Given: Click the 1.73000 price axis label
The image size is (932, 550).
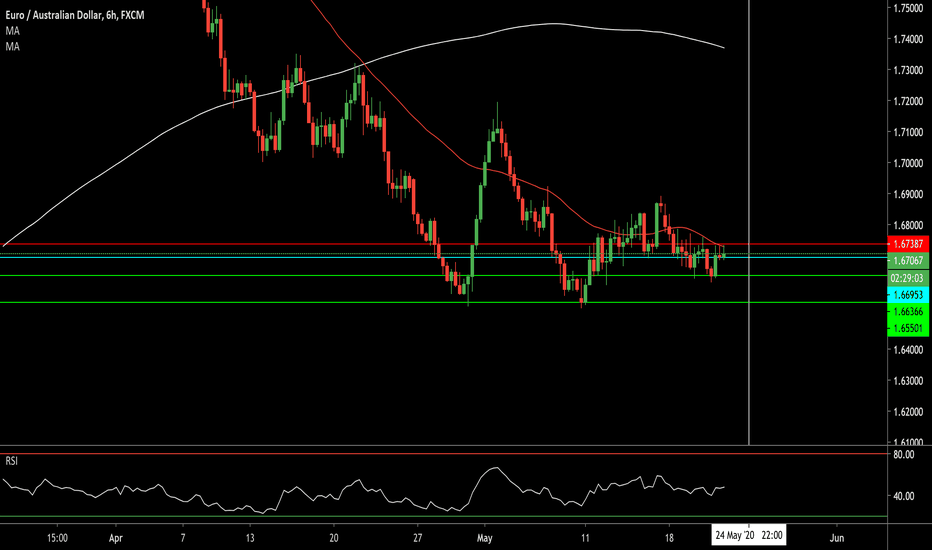Looking at the screenshot, I should (908, 70).
